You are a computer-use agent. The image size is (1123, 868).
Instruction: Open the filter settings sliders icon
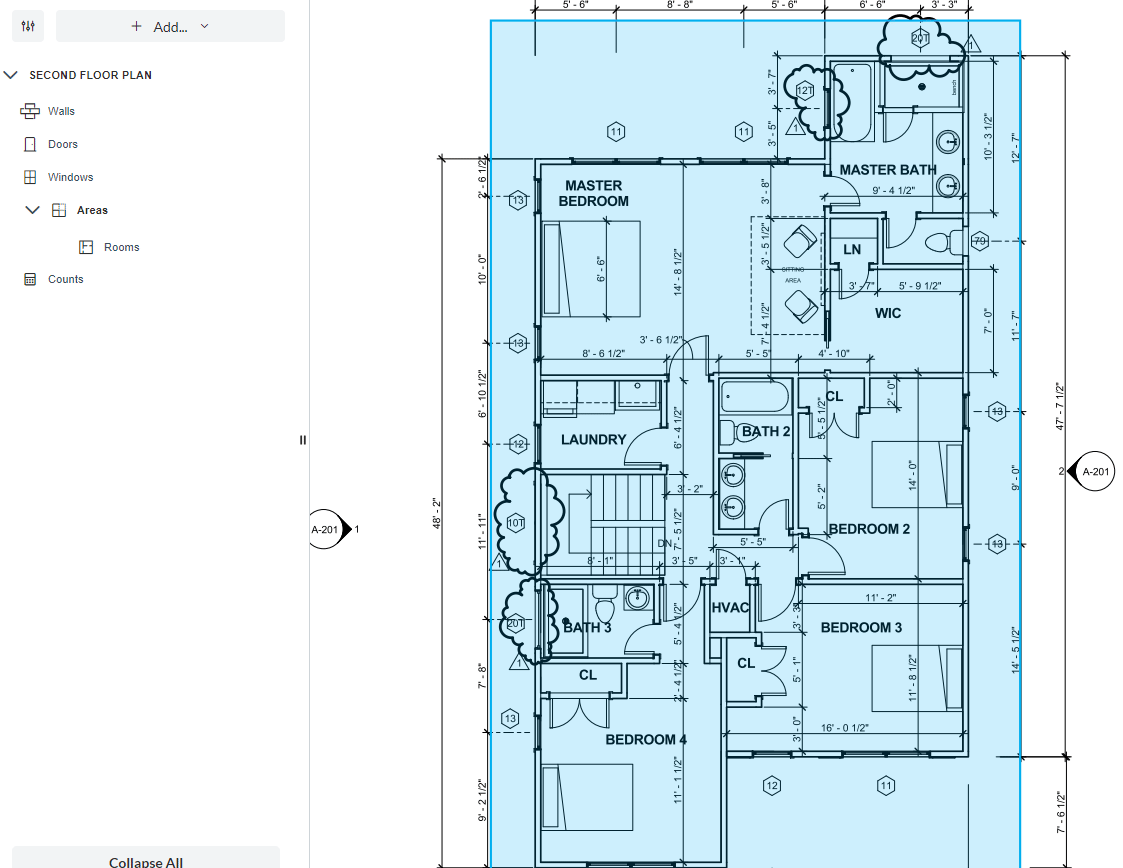(28, 26)
